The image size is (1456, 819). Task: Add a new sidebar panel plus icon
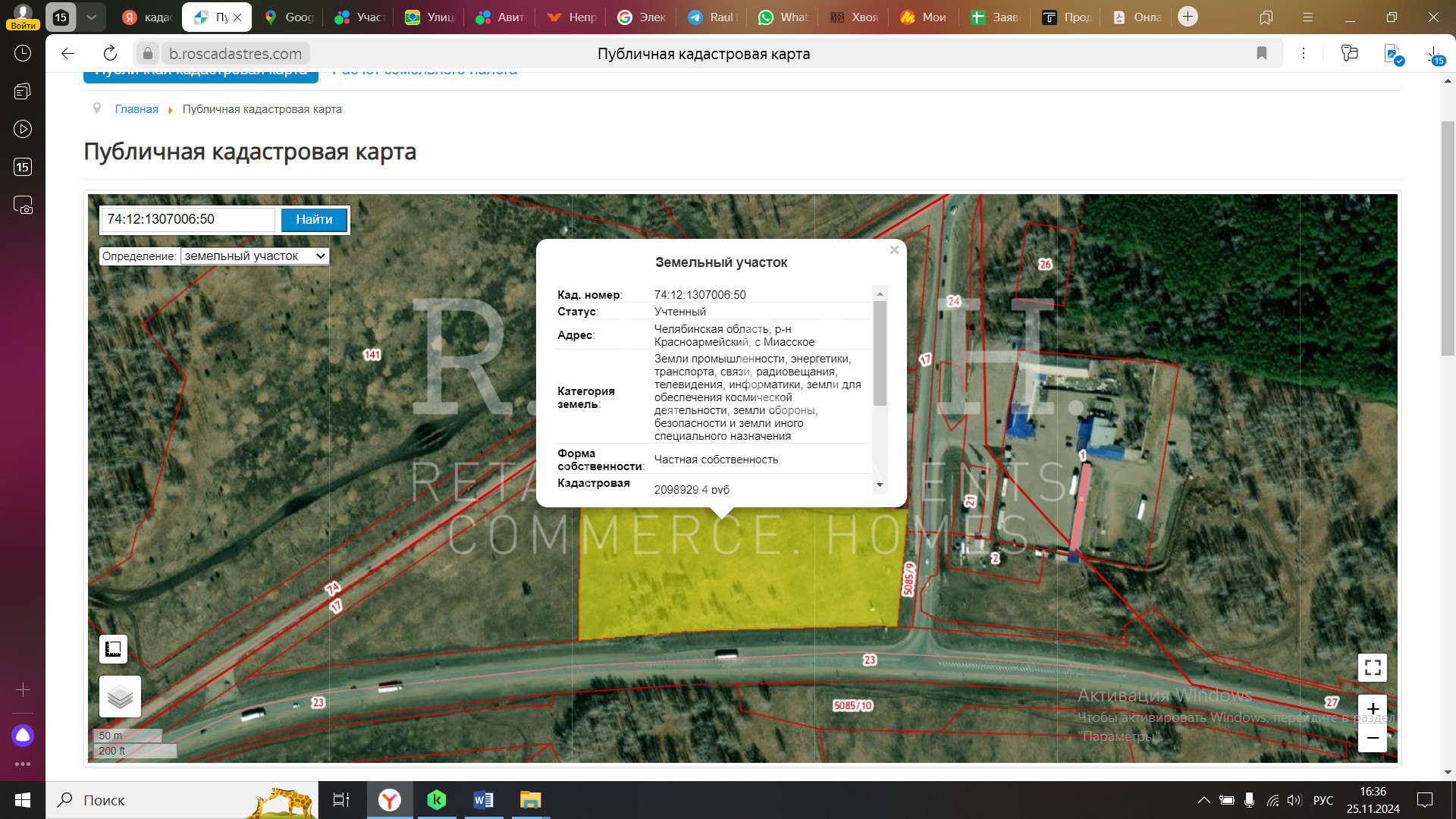[23, 689]
